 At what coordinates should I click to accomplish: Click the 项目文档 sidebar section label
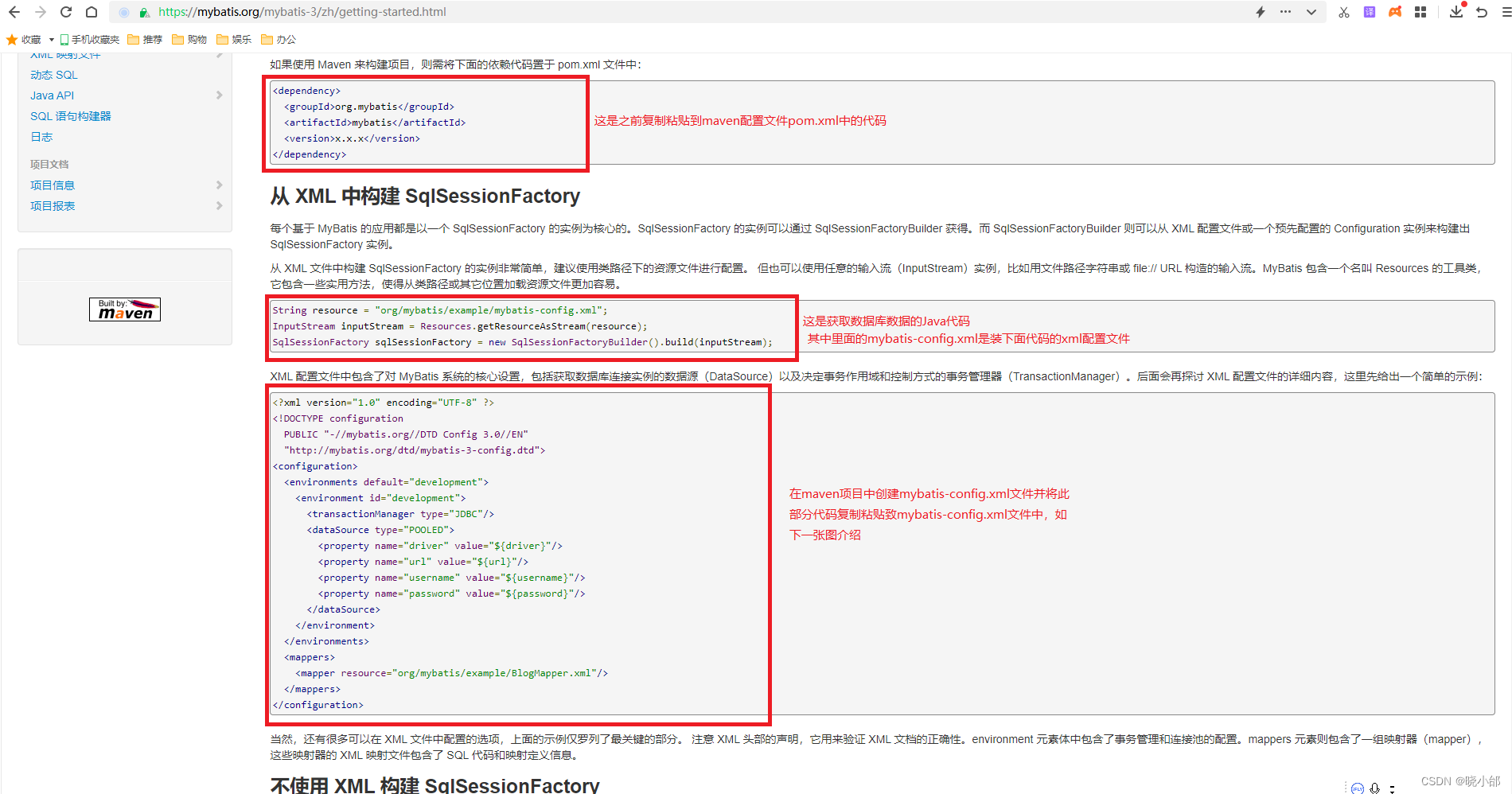pos(49,165)
